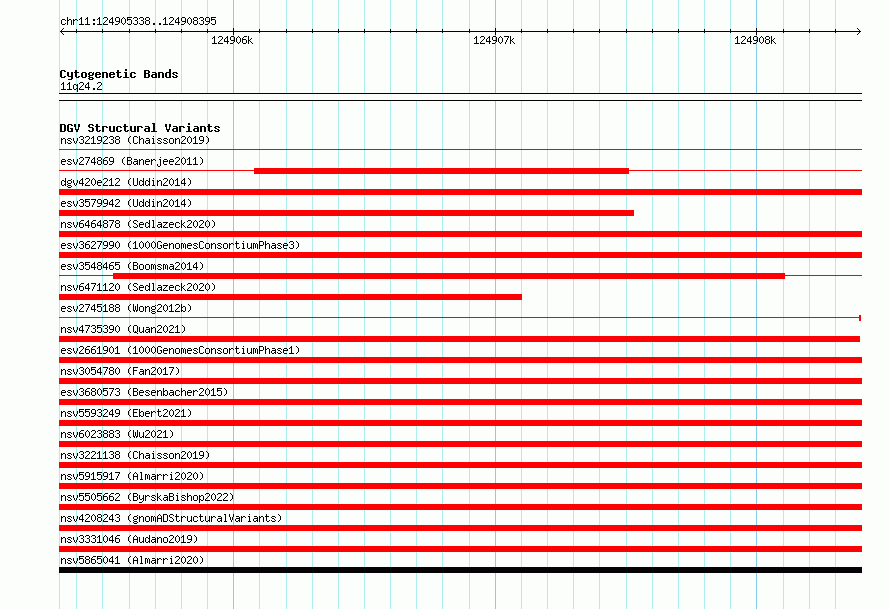The height and width of the screenshot is (609, 890).
Task: Select the esv274869 (Banerjee2011) variant bar
Action: 441,171
